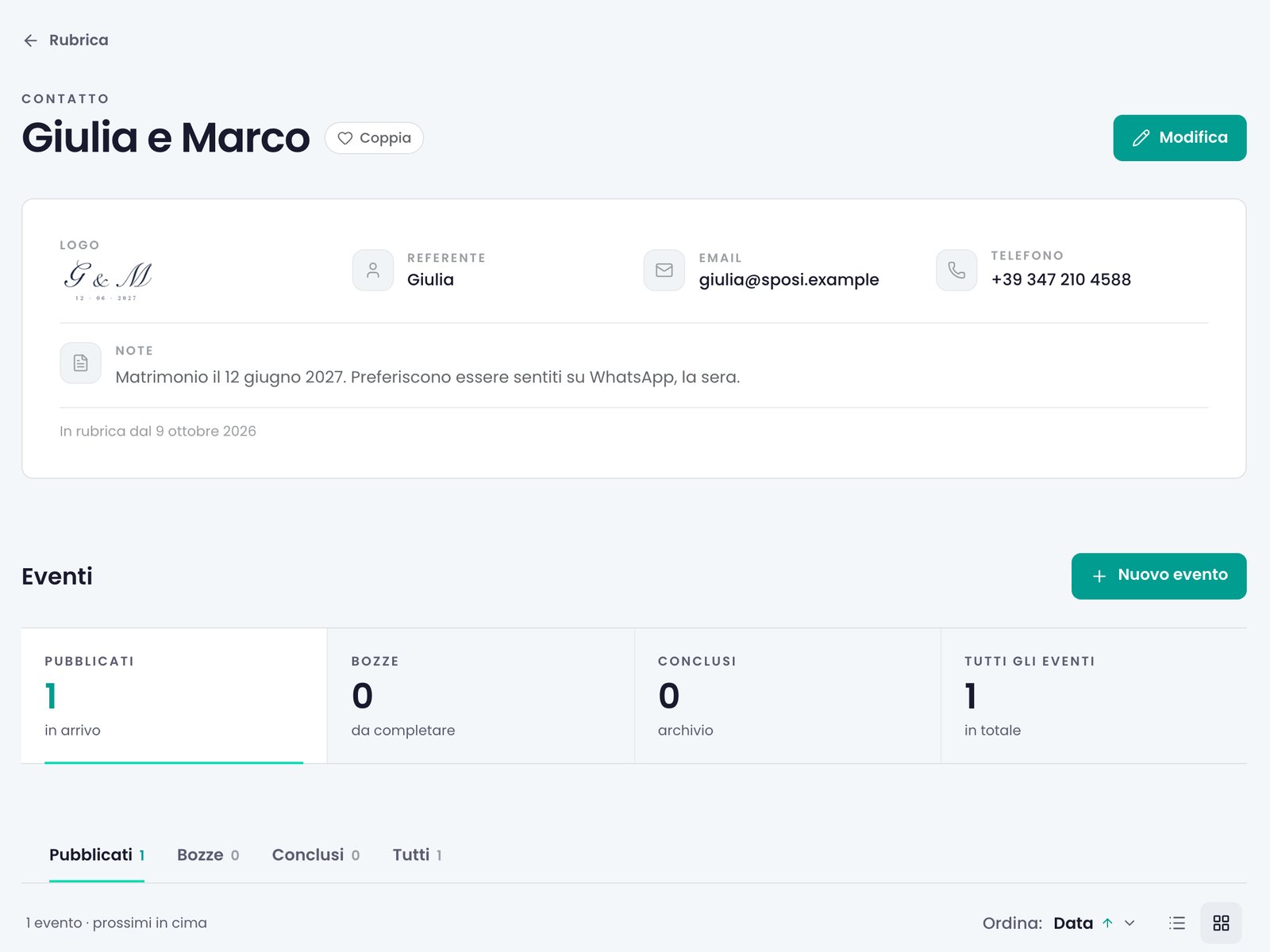This screenshot has width=1270, height=952.
Task: Open email giulia@sposi.example
Action: (789, 280)
